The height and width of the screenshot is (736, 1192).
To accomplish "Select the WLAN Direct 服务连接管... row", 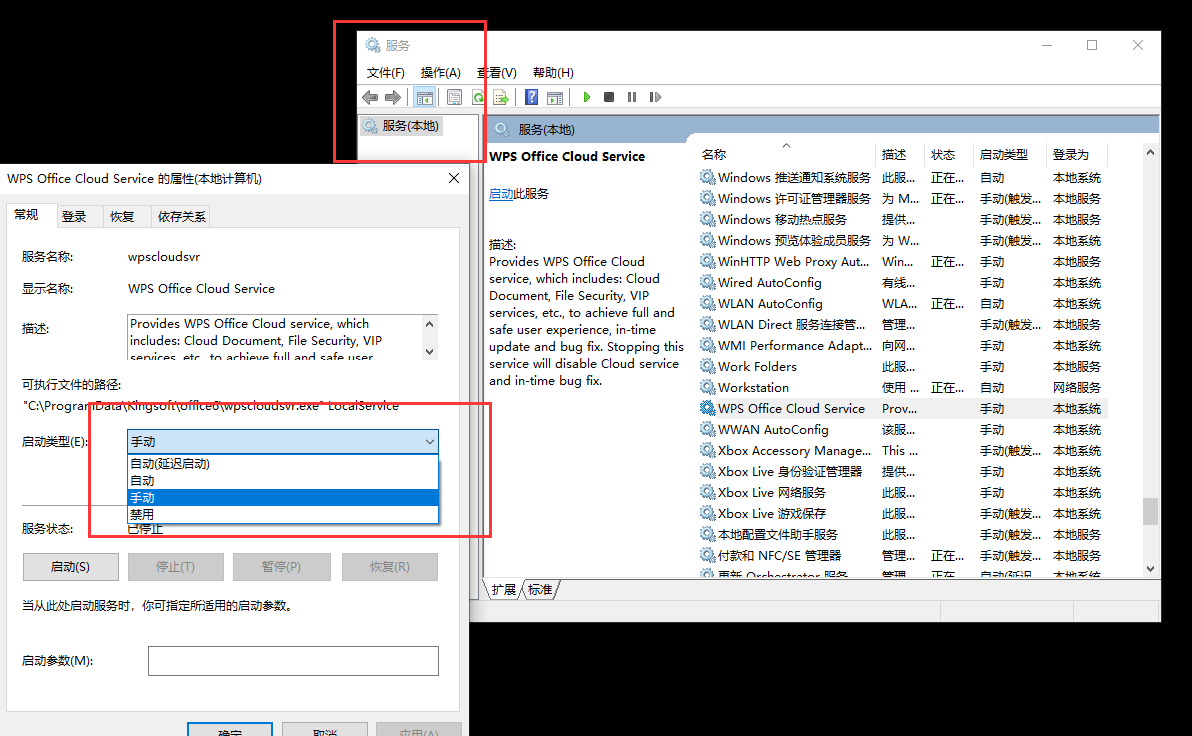I will pos(902,325).
